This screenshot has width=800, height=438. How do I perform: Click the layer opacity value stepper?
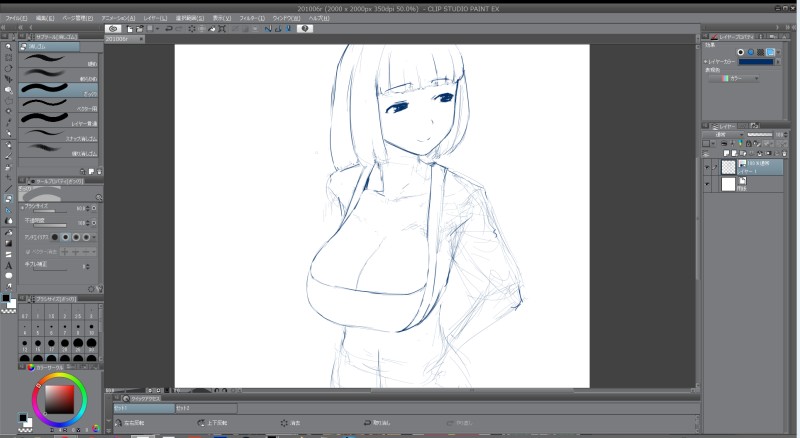click(785, 135)
